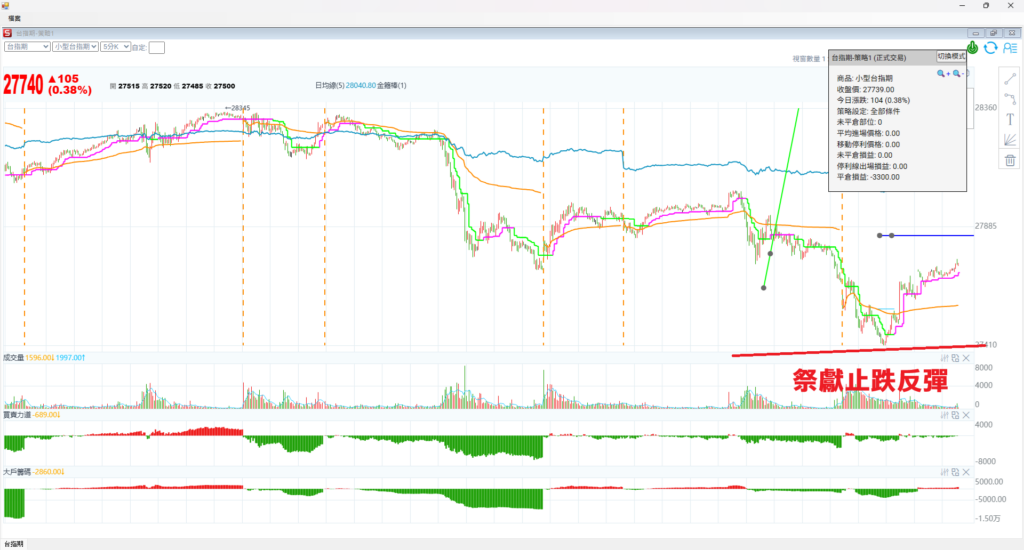Open the 檔案 menu
The height and width of the screenshot is (550, 1024).
pyautogui.click(x=15, y=18)
